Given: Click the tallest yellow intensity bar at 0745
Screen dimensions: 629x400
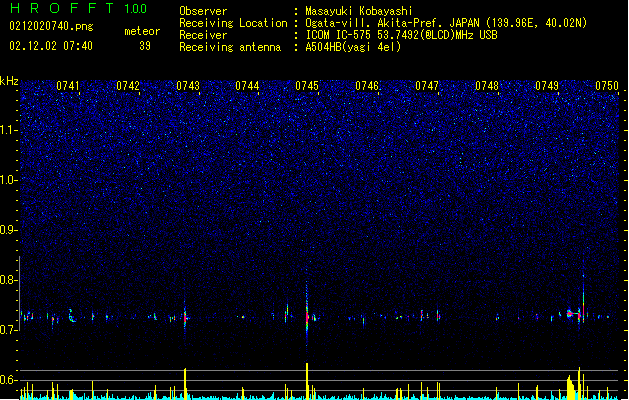Looking at the screenshot, I should pyautogui.click(x=307, y=381).
